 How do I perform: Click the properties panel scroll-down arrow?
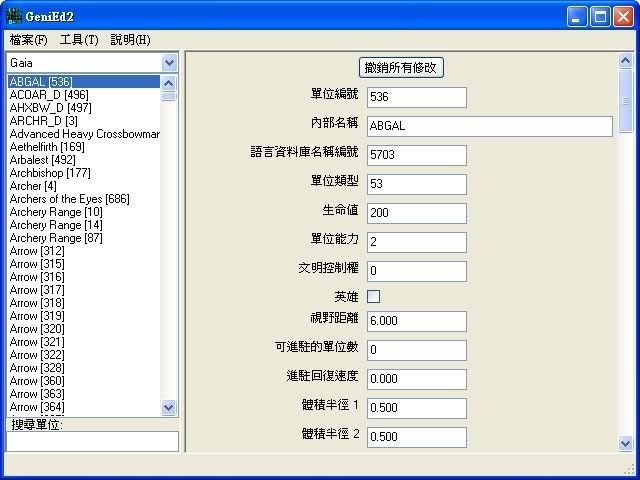626,443
